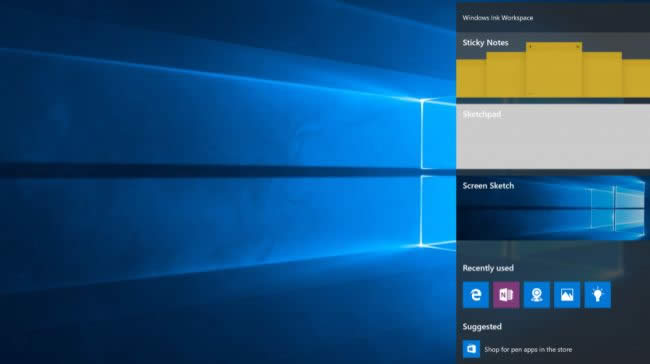This screenshot has height=364, width=650.
Task: Click the Recently used heading
Action: [x=488, y=268]
